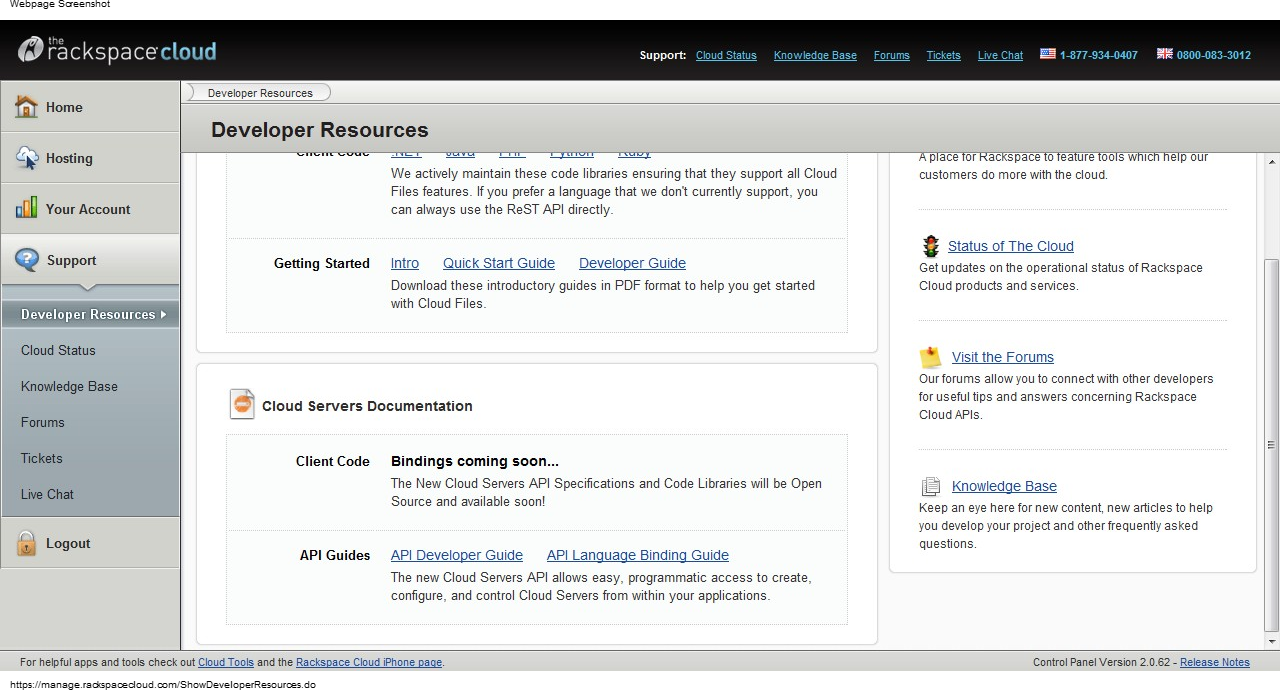Open the Rackspace Cloud iPhone page link

click(369, 662)
